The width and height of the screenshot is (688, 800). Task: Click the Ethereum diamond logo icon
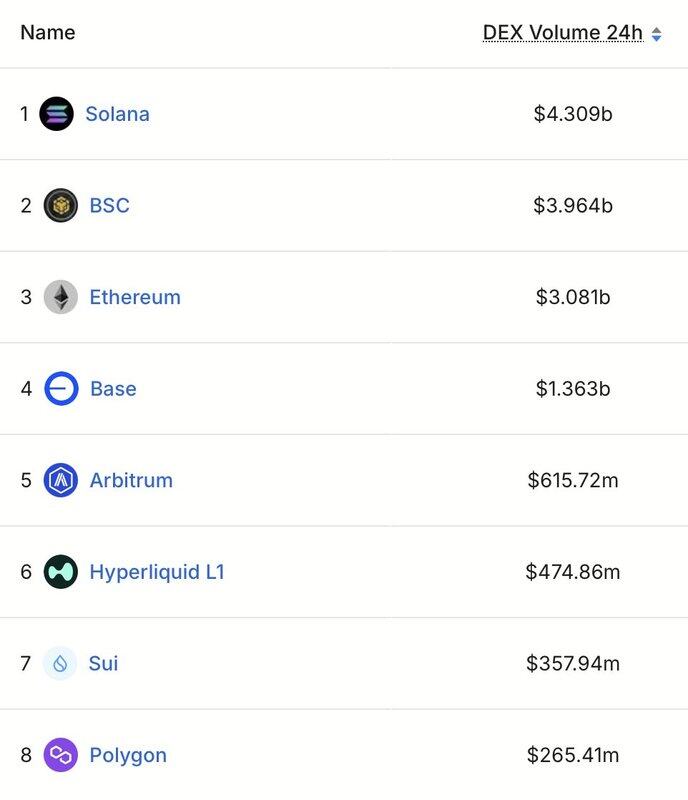(x=61, y=297)
